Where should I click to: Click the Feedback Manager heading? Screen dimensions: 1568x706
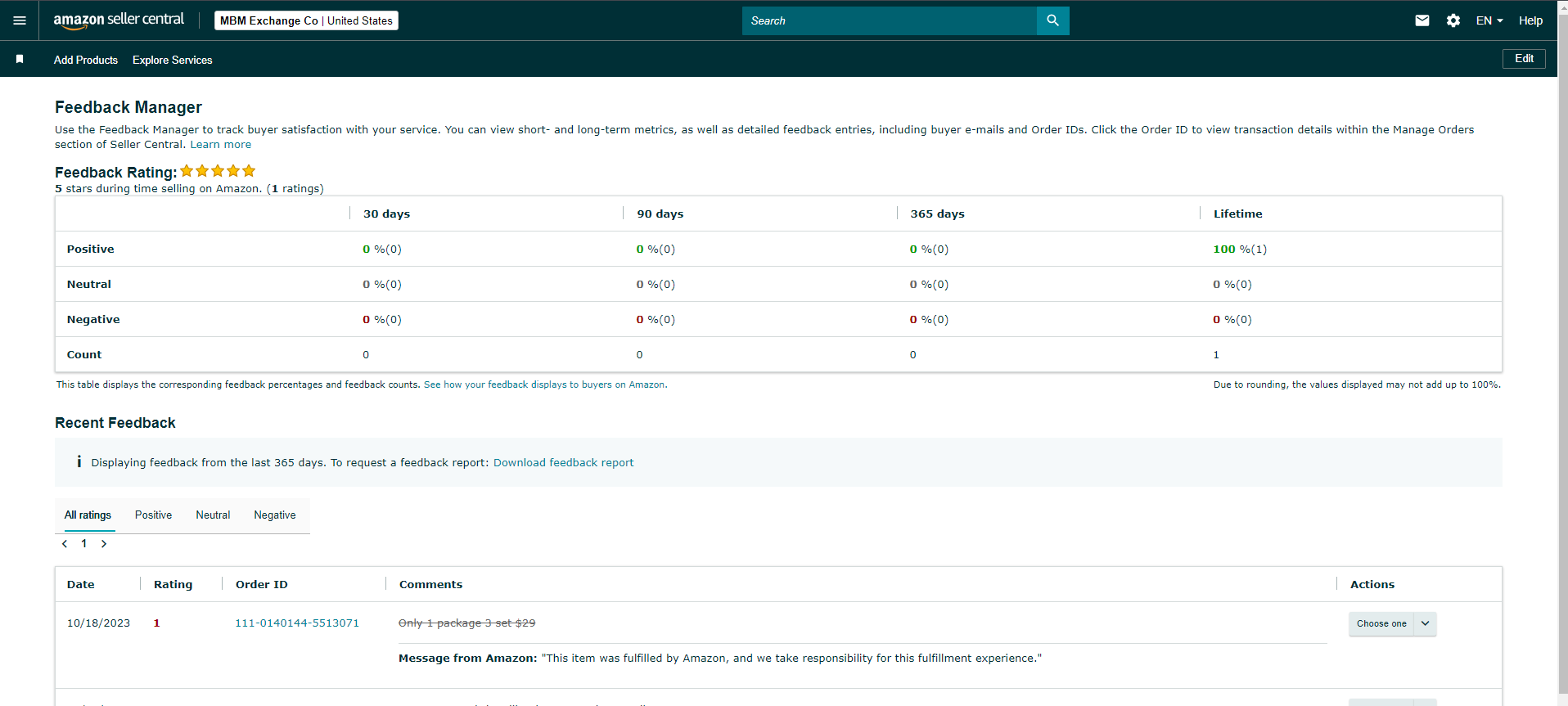128,107
